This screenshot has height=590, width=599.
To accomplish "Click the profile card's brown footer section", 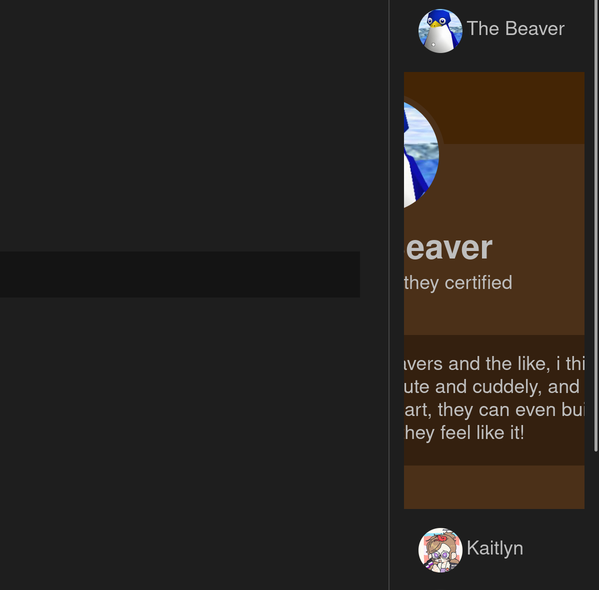I will tap(494, 487).
